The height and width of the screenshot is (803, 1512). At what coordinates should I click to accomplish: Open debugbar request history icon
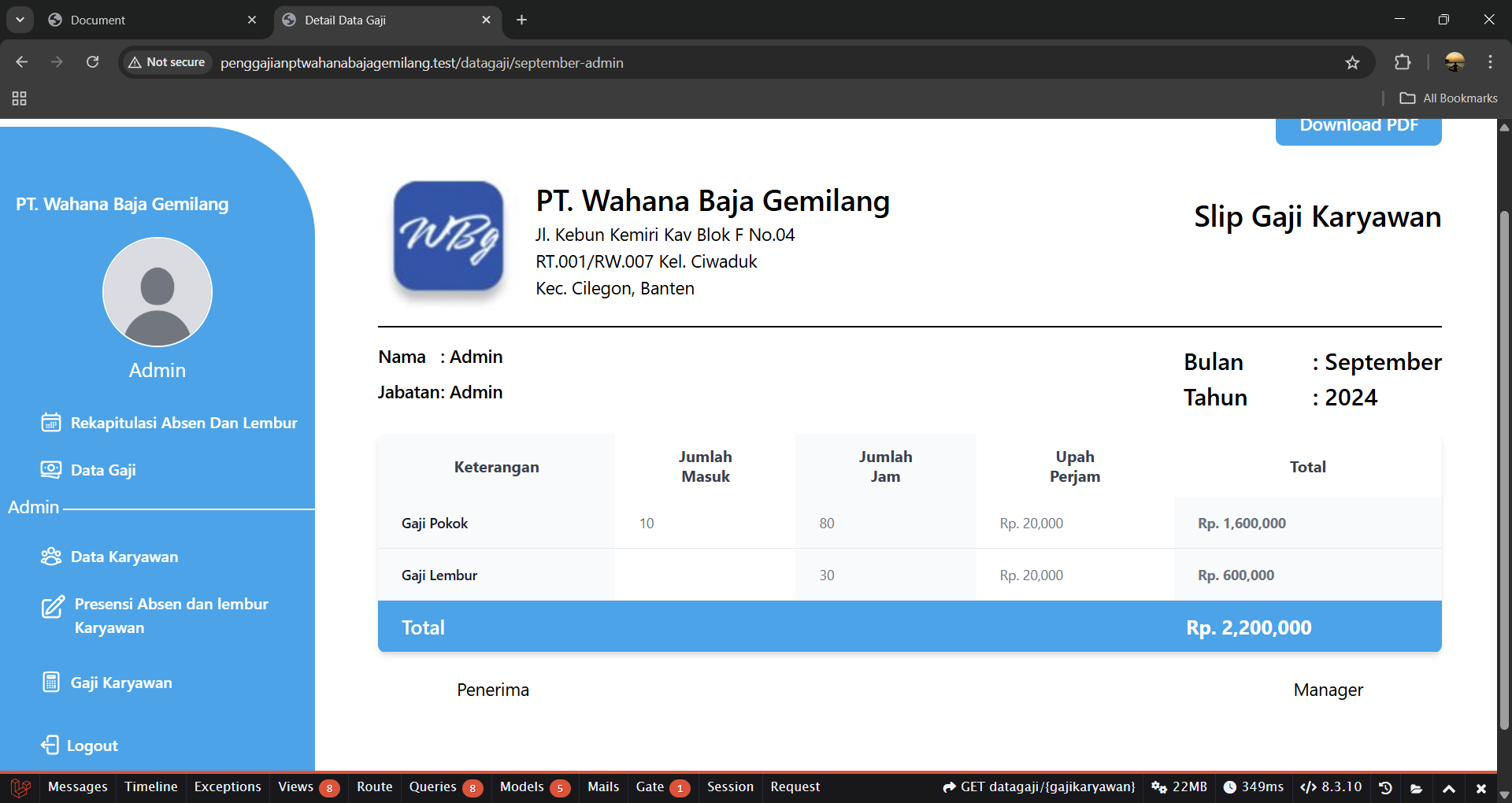pyautogui.click(x=1385, y=788)
